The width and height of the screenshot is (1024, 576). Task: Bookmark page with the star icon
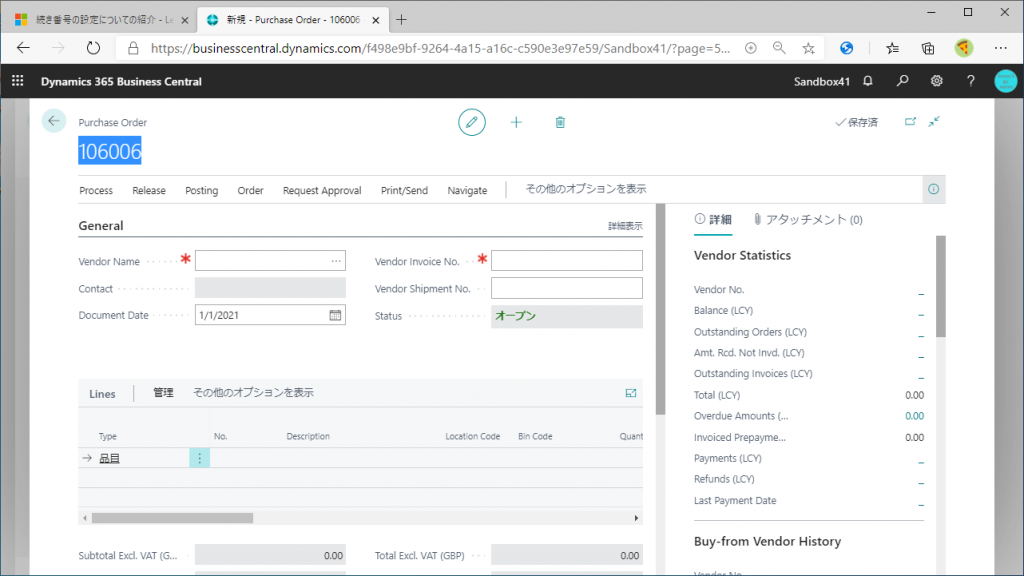pyautogui.click(x=808, y=48)
